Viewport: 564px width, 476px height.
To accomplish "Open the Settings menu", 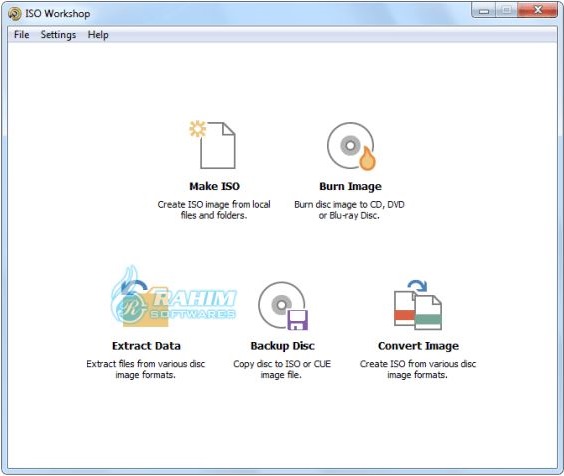I will [x=58, y=35].
